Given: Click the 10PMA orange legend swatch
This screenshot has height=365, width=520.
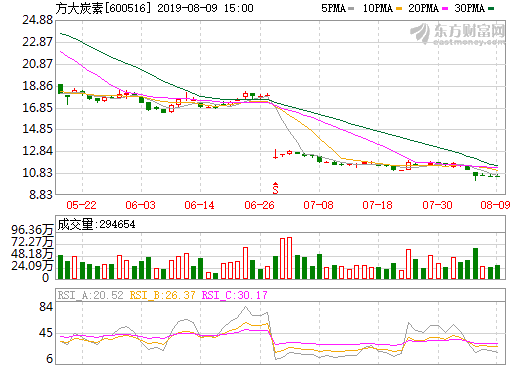Looking at the screenshot, I should [x=399, y=9].
